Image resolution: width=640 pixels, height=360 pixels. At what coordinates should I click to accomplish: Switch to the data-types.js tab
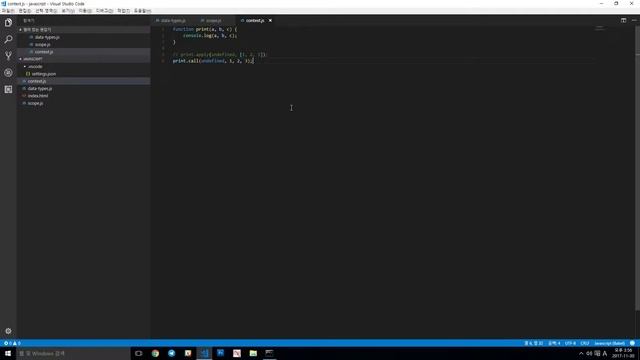point(173,20)
